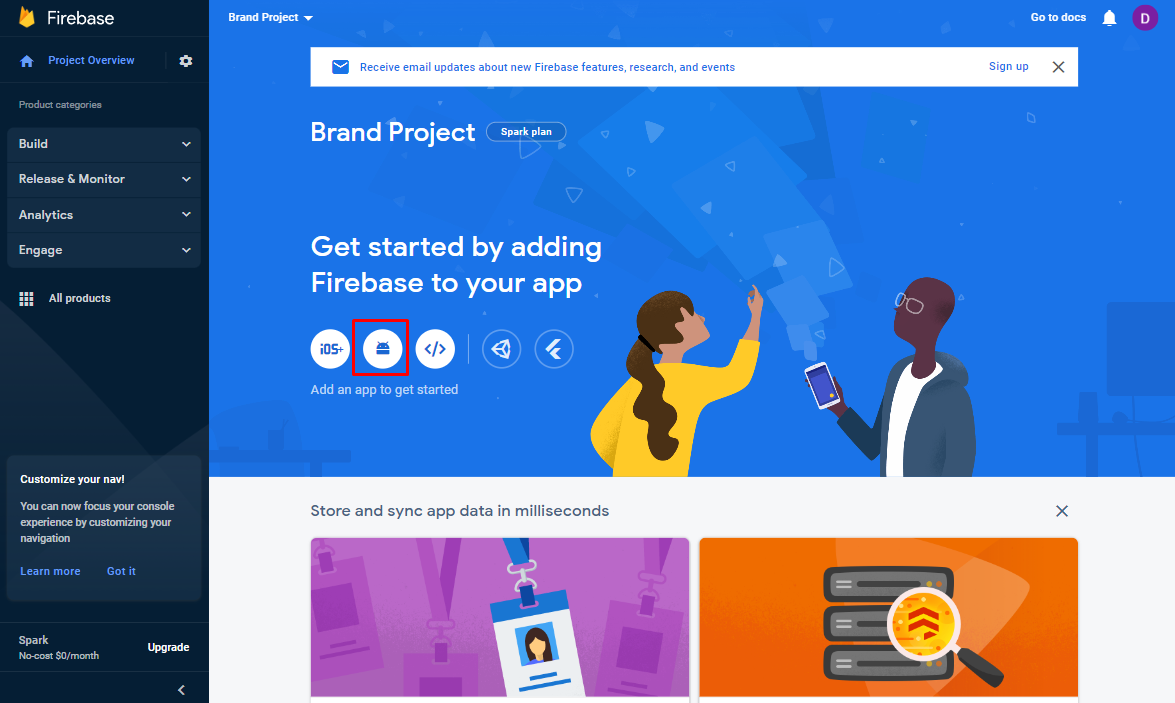The width and height of the screenshot is (1175, 703).
Task: Collapse the sidebar navigation
Action: [181, 690]
